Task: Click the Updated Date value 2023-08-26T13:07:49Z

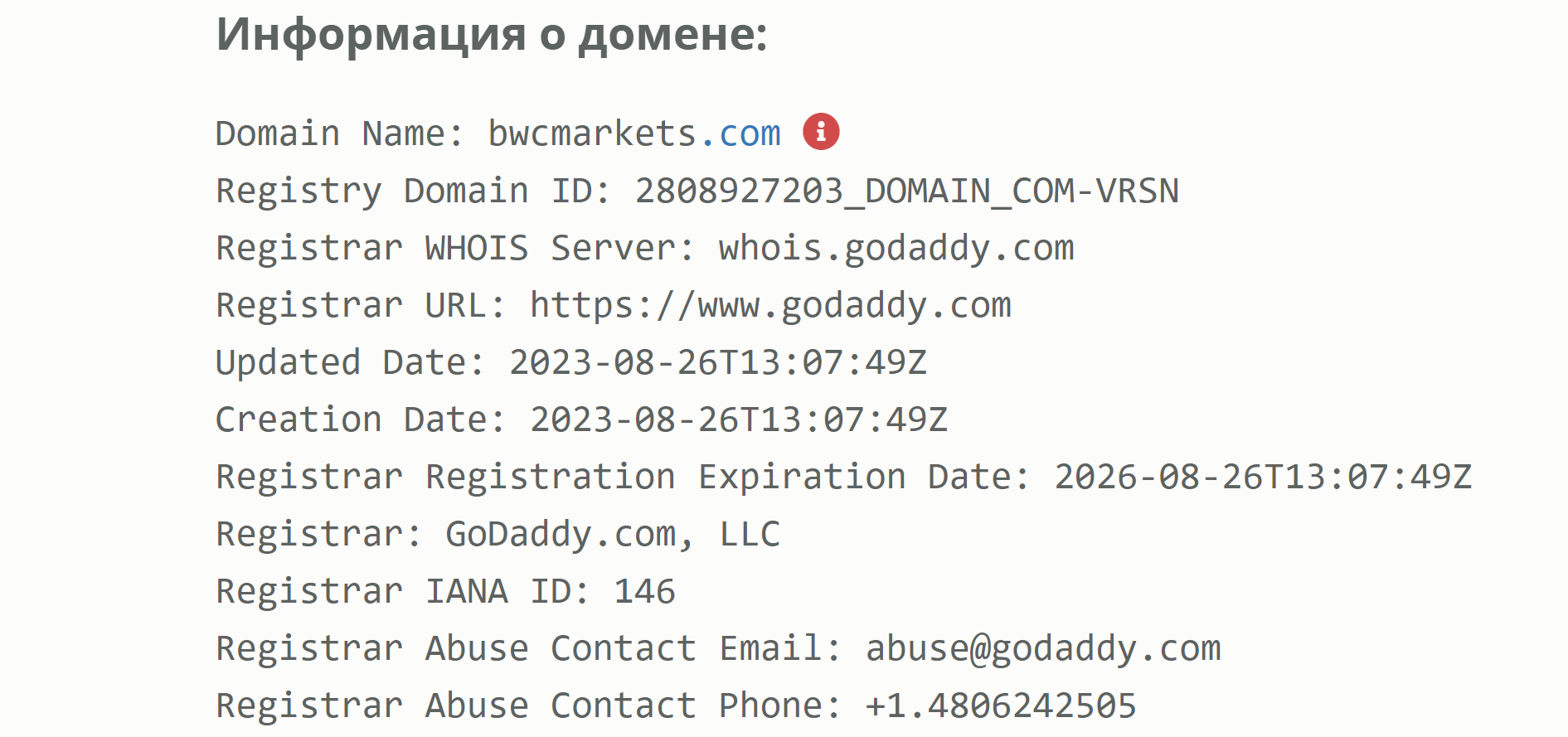Action: coord(718,363)
